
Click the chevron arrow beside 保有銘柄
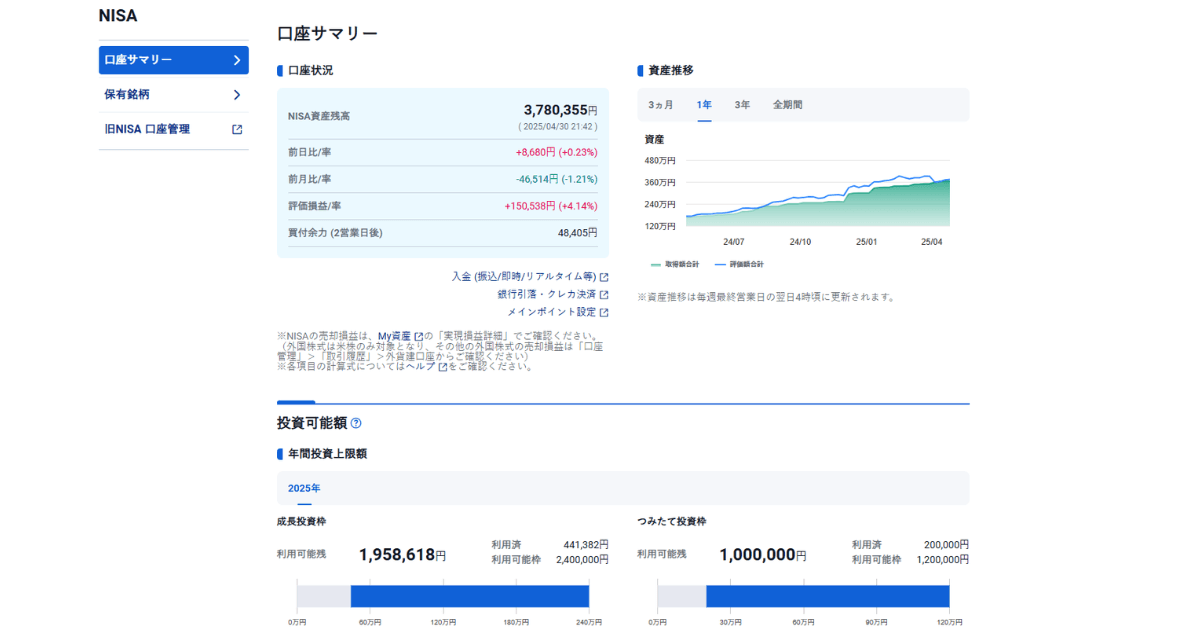[x=237, y=95]
